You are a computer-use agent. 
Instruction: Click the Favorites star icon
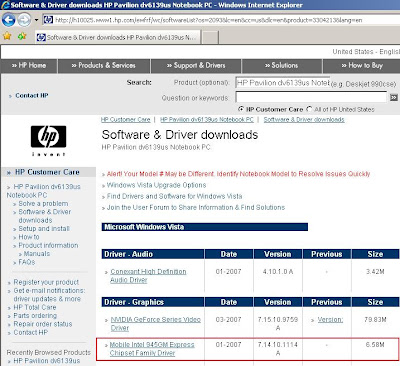[x=7, y=36]
